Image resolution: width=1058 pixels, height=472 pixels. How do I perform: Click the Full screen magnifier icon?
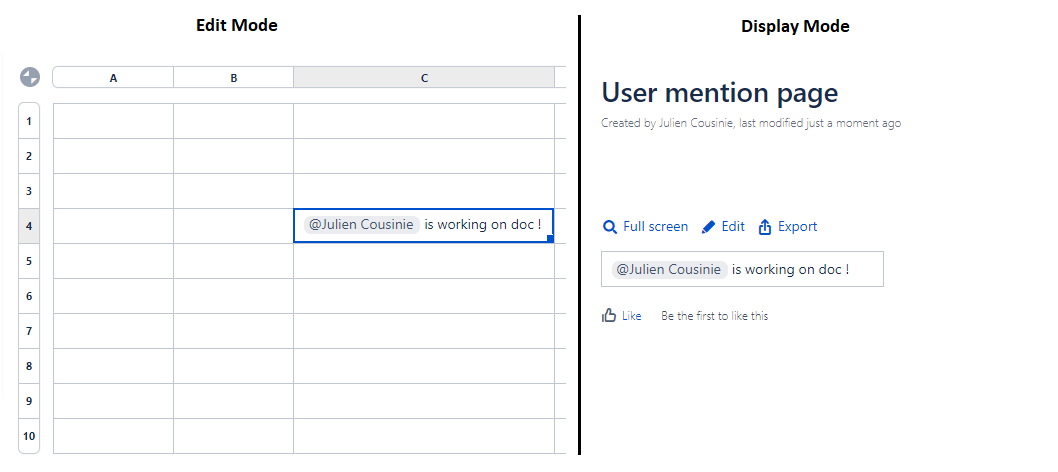point(609,227)
